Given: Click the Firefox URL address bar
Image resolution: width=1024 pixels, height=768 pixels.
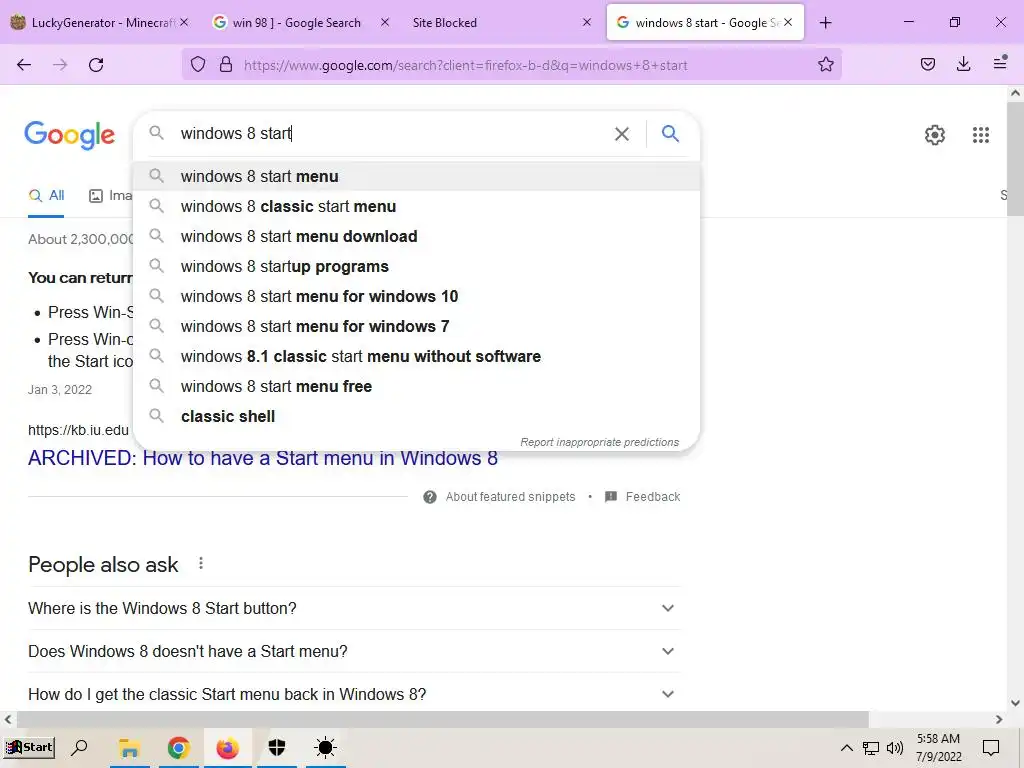Looking at the screenshot, I should pyautogui.click(x=512, y=65).
